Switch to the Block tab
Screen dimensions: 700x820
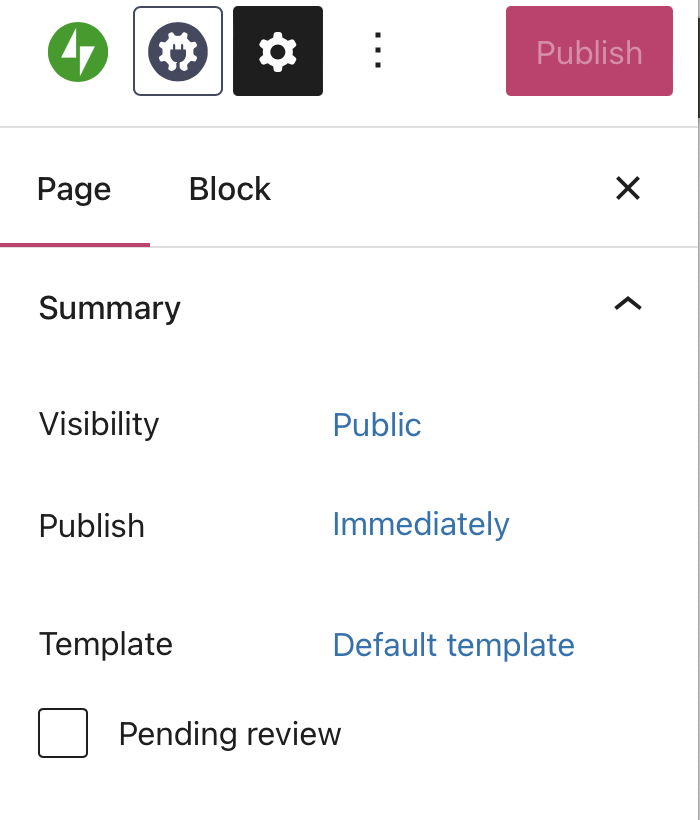tap(230, 189)
